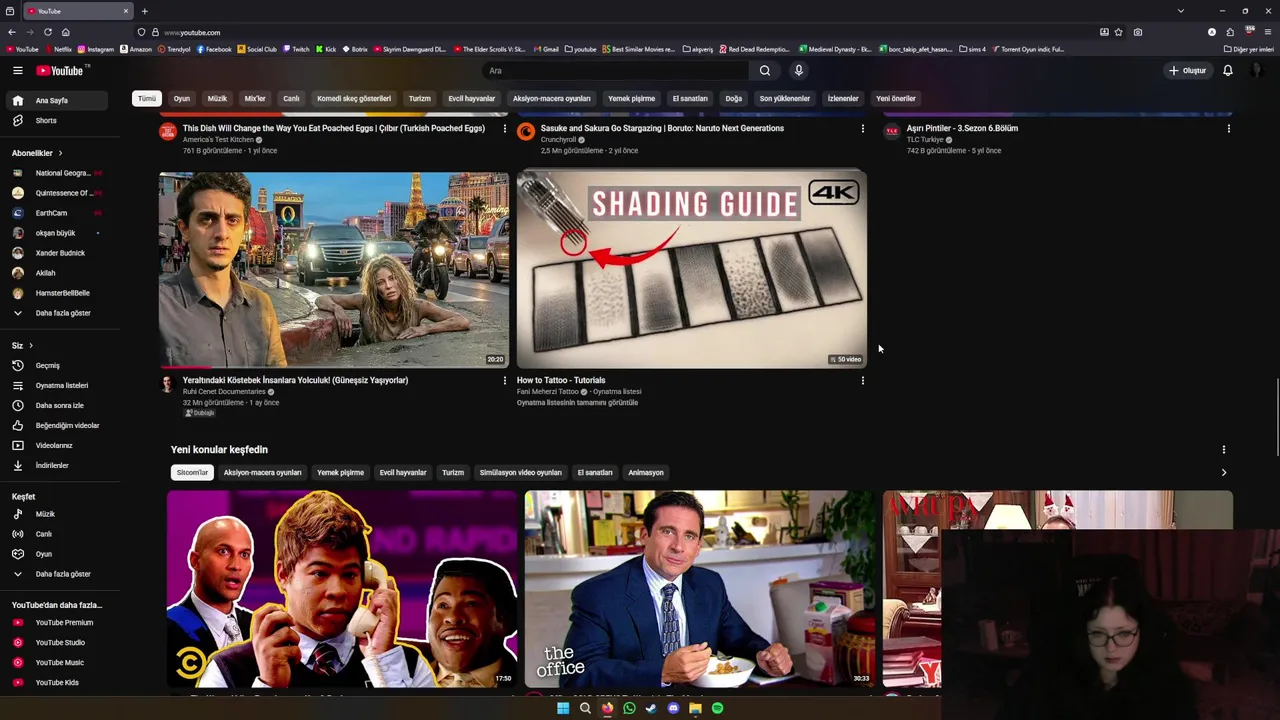Select the Tümü filter chip
Screen dimensions: 1280x720
point(147,98)
